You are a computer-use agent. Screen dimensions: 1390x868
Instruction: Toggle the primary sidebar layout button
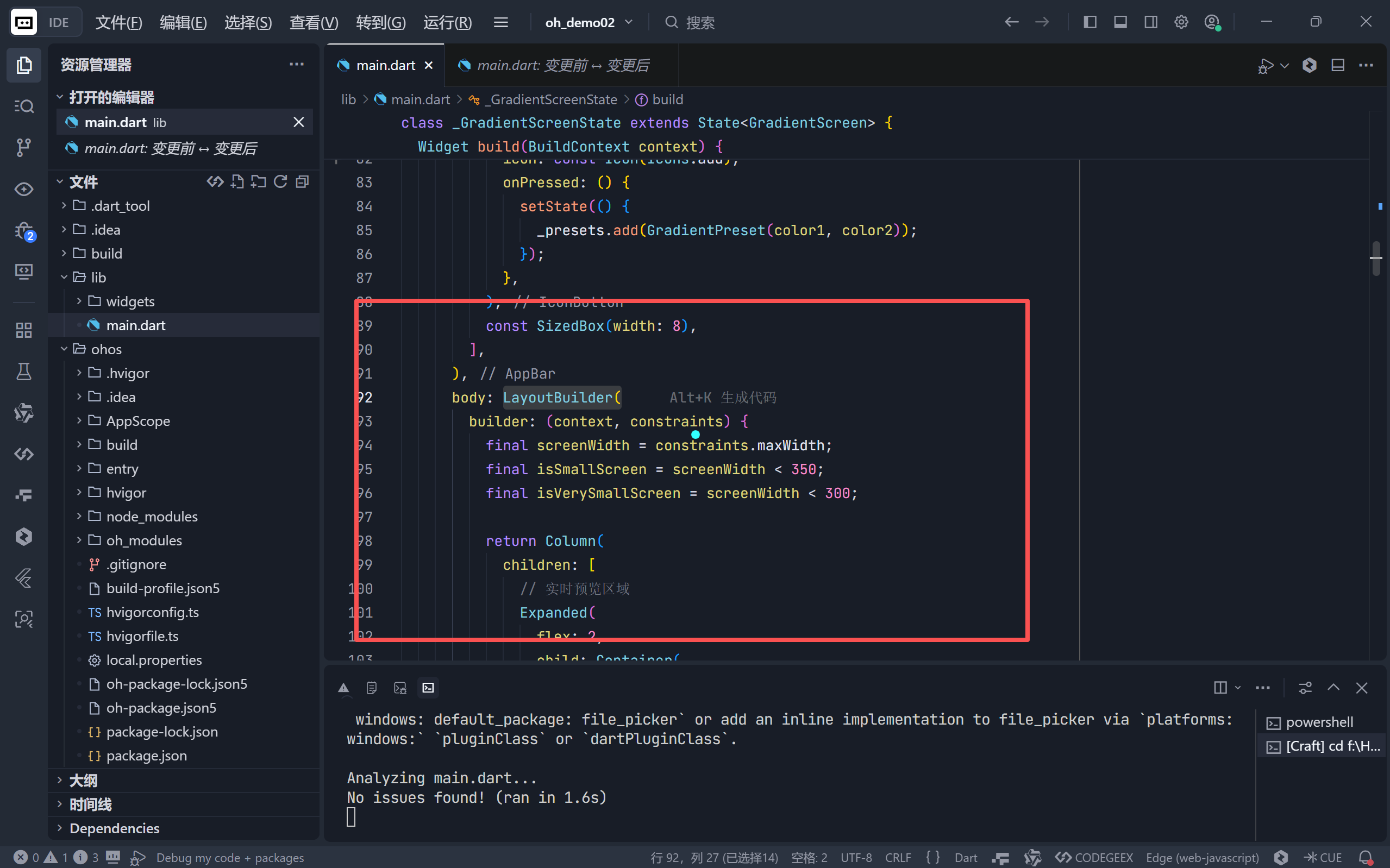1090,22
